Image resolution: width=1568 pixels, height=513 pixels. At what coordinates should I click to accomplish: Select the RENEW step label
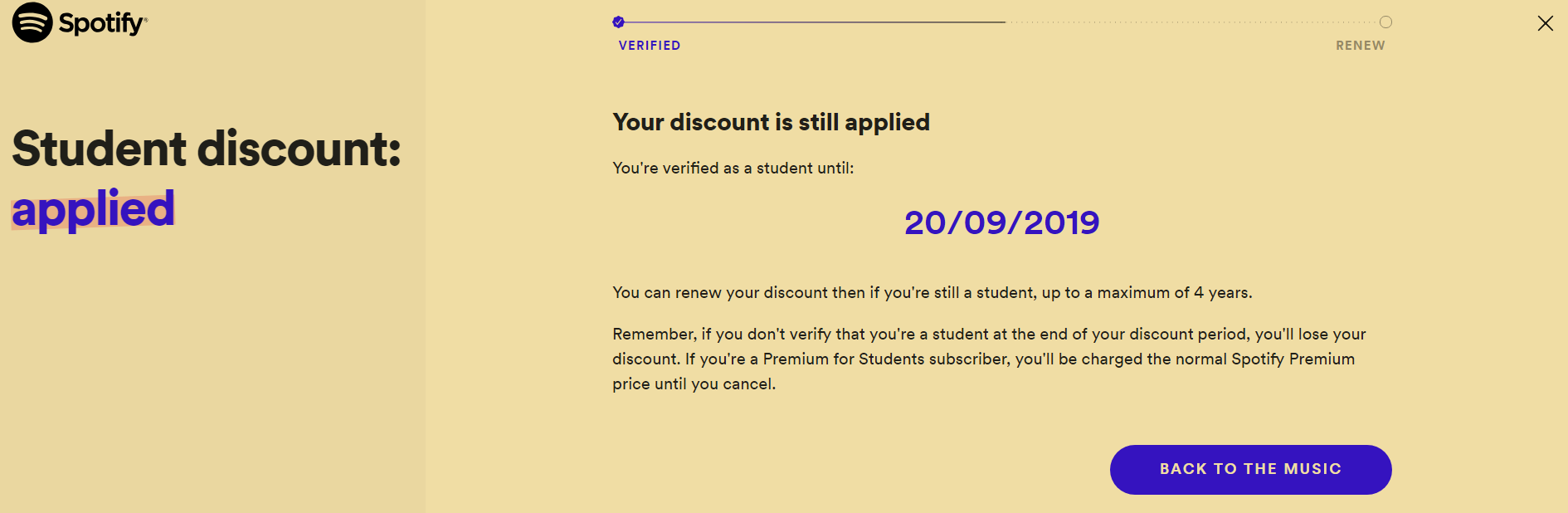pos(1361,46)
